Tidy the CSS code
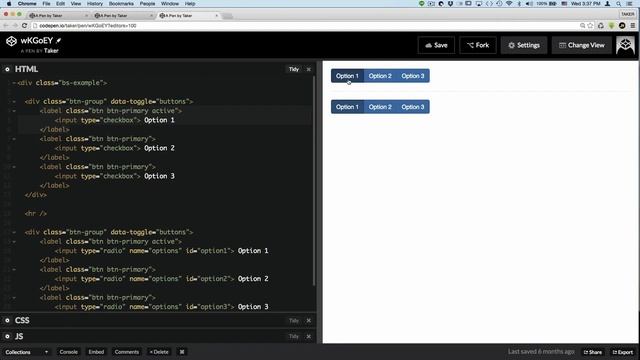This screenshot has width=640, height=360. click(x=294, y=320)
